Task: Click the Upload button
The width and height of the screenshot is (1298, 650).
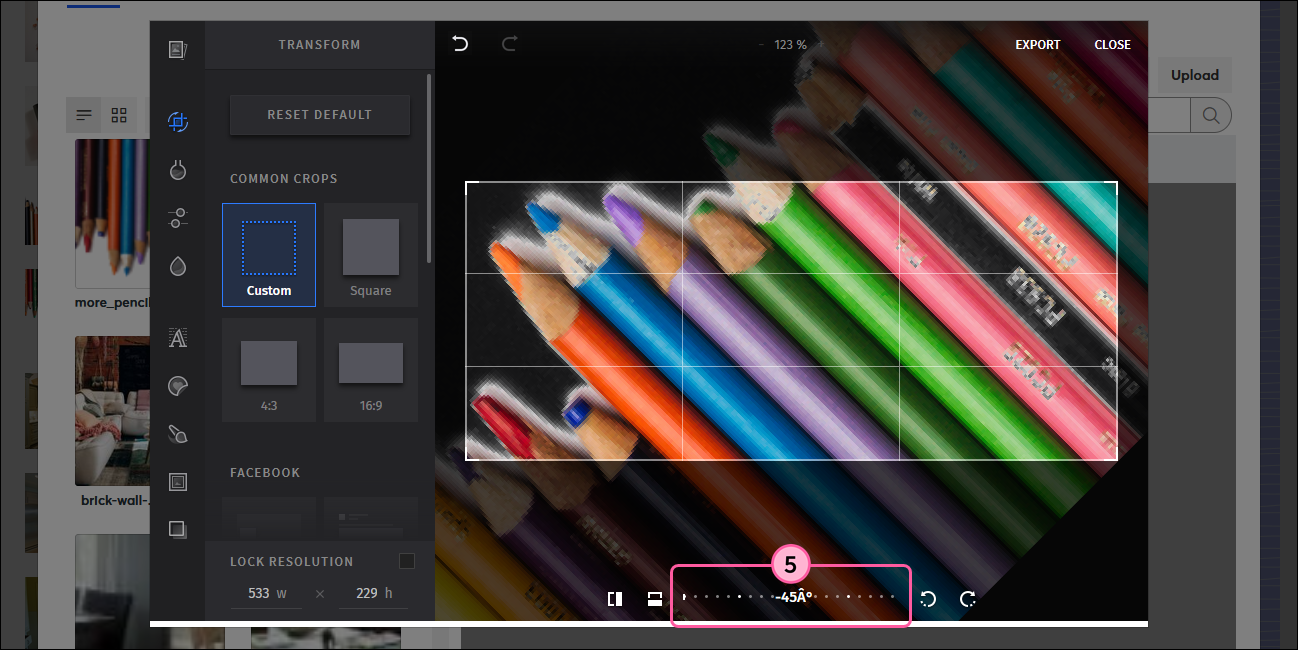Action: (x=1195, y=75)
